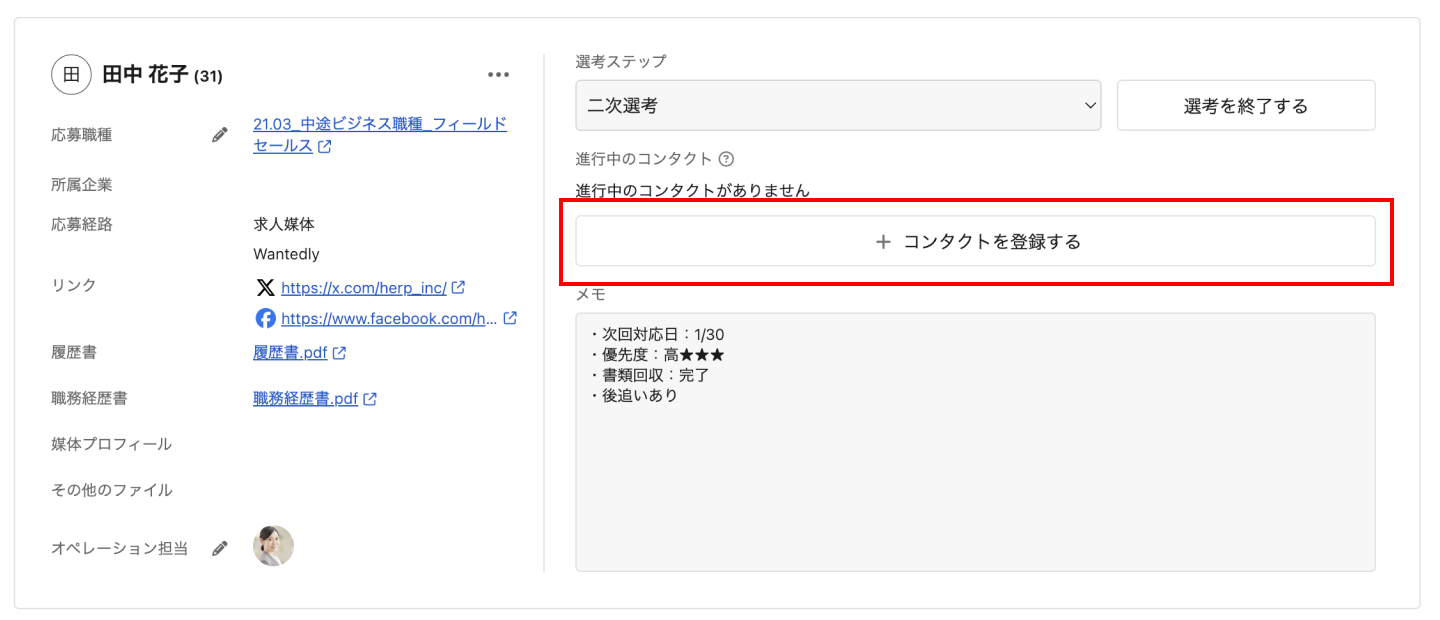Click the X (Twitter) logo icon

[x=265, y=288]
